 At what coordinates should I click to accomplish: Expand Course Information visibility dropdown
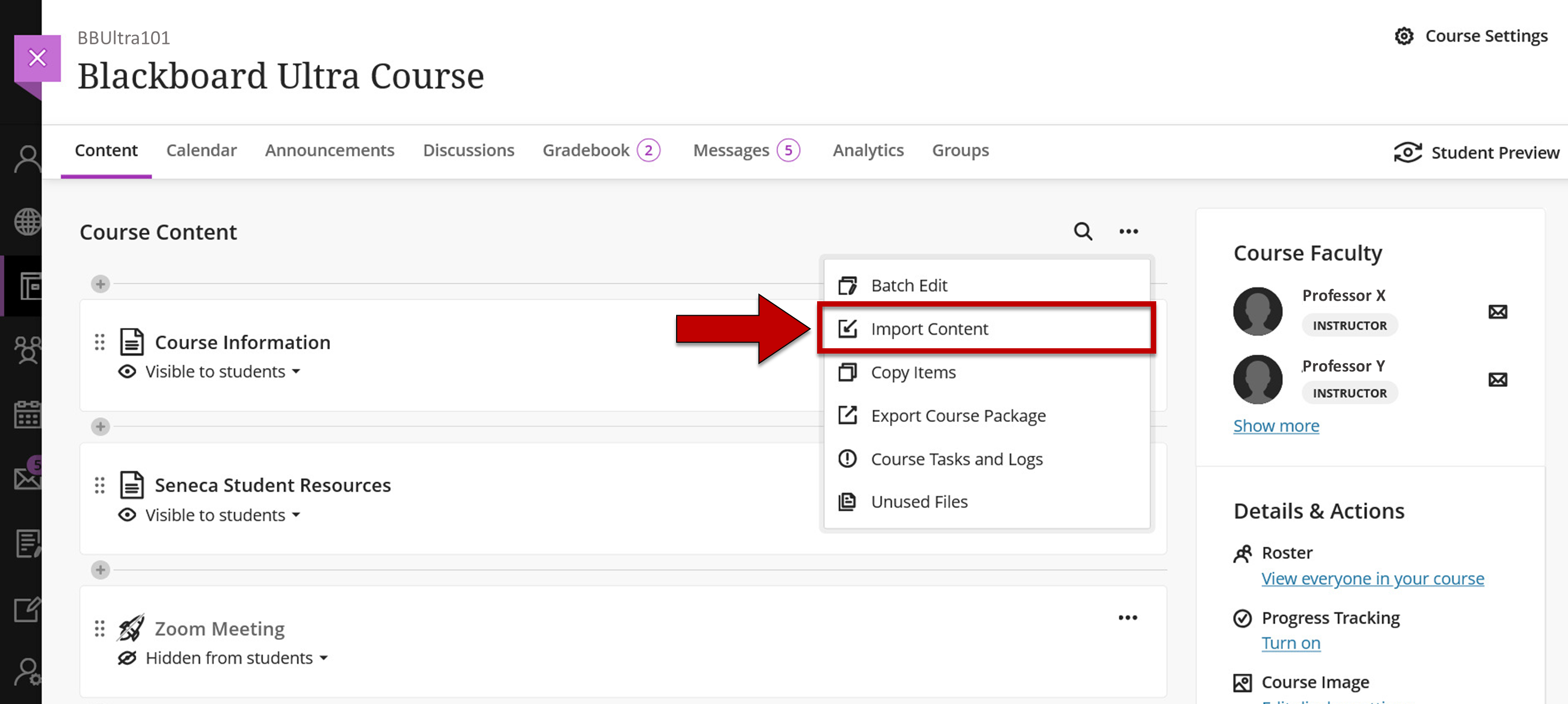(223, 371)
